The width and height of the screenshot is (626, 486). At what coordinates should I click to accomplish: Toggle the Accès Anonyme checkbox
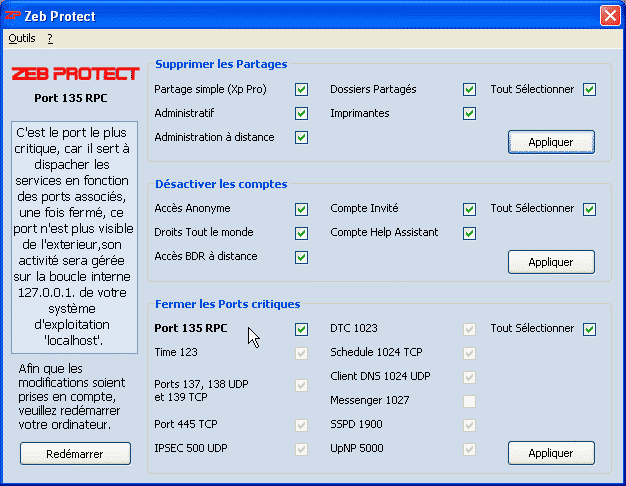point(301,209)
